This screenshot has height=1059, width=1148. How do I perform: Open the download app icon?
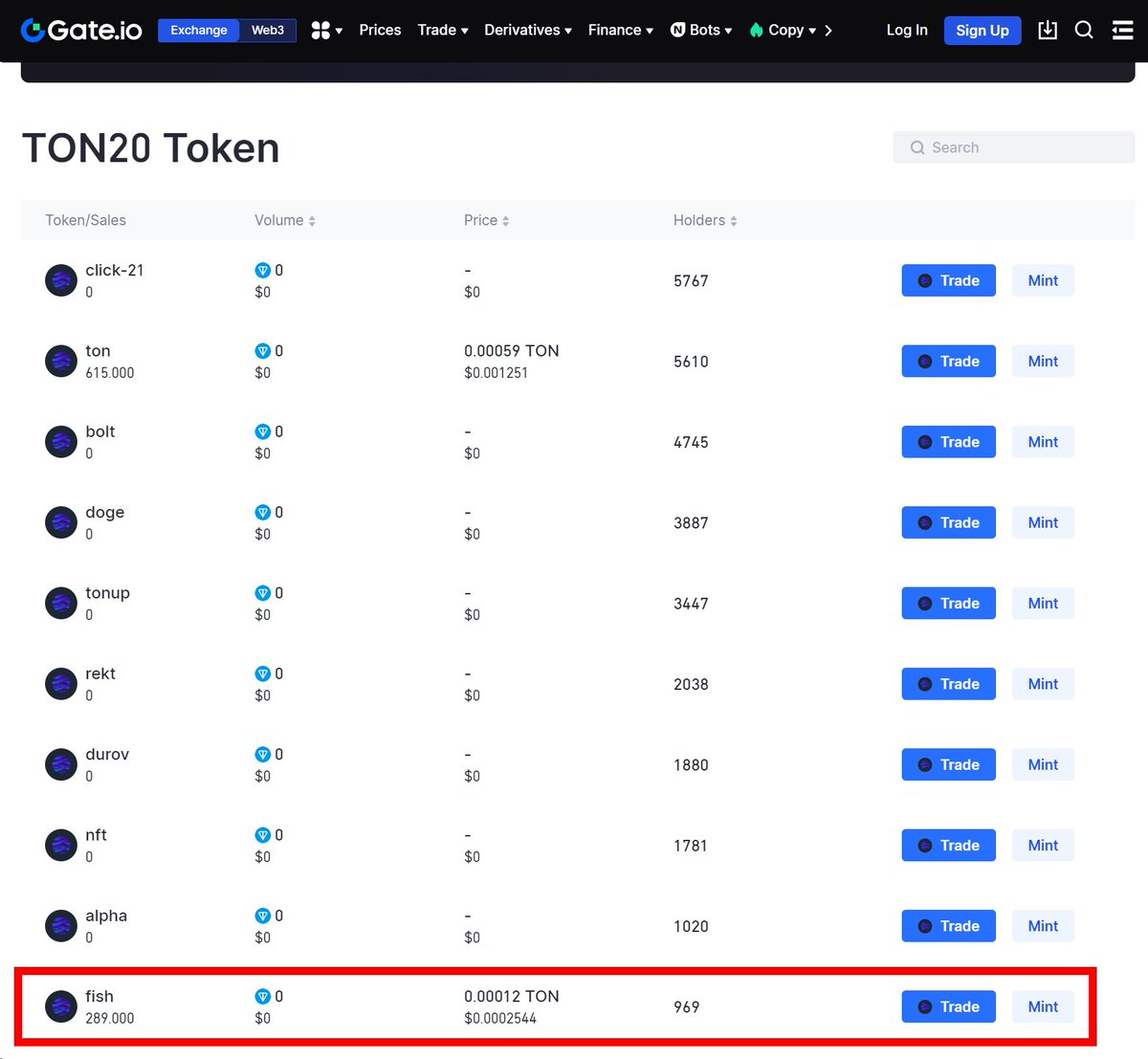(1048, 31)
